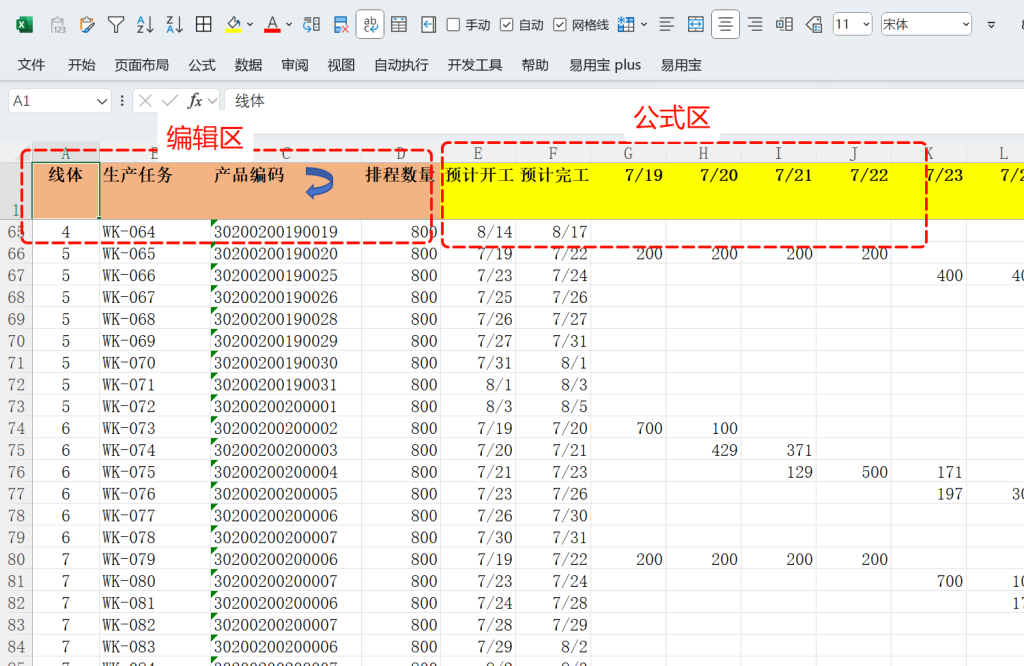Open the 审阅 ribbon tab
Viewport: 1024px width, 666px height.
coord(295,65)
